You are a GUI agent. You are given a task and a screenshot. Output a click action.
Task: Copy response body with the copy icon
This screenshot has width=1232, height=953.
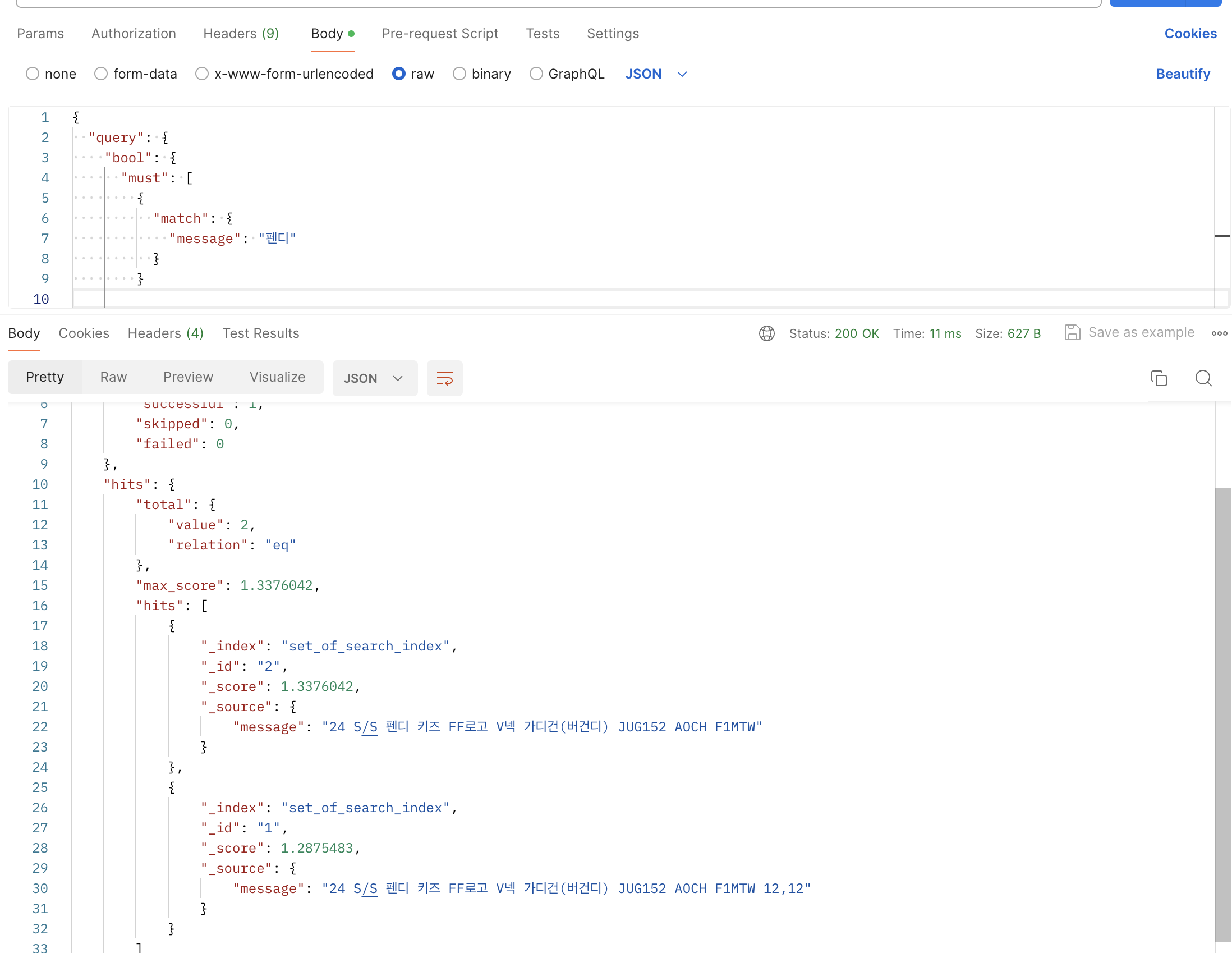click(x=1158, y=378)
